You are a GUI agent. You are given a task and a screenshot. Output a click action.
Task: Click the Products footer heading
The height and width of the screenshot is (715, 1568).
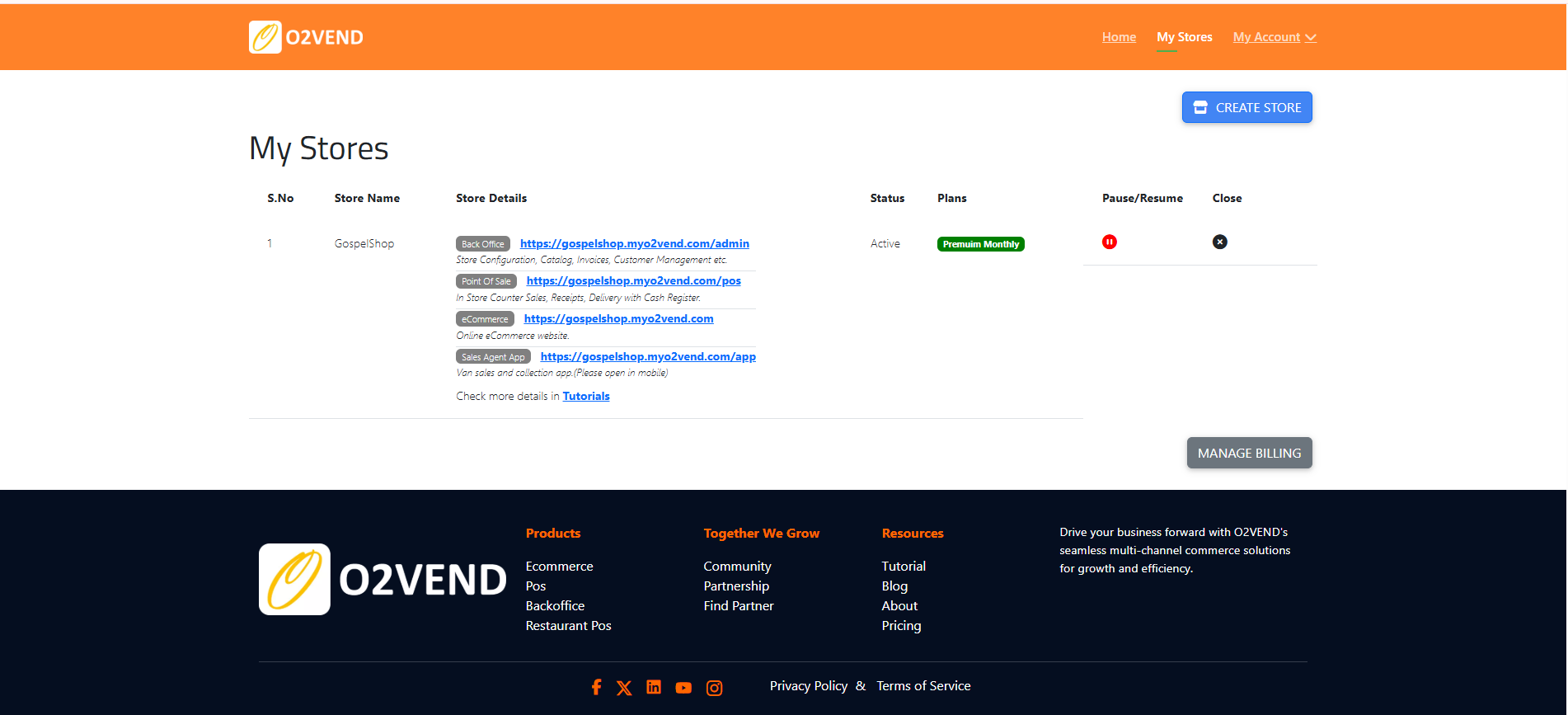553,533
